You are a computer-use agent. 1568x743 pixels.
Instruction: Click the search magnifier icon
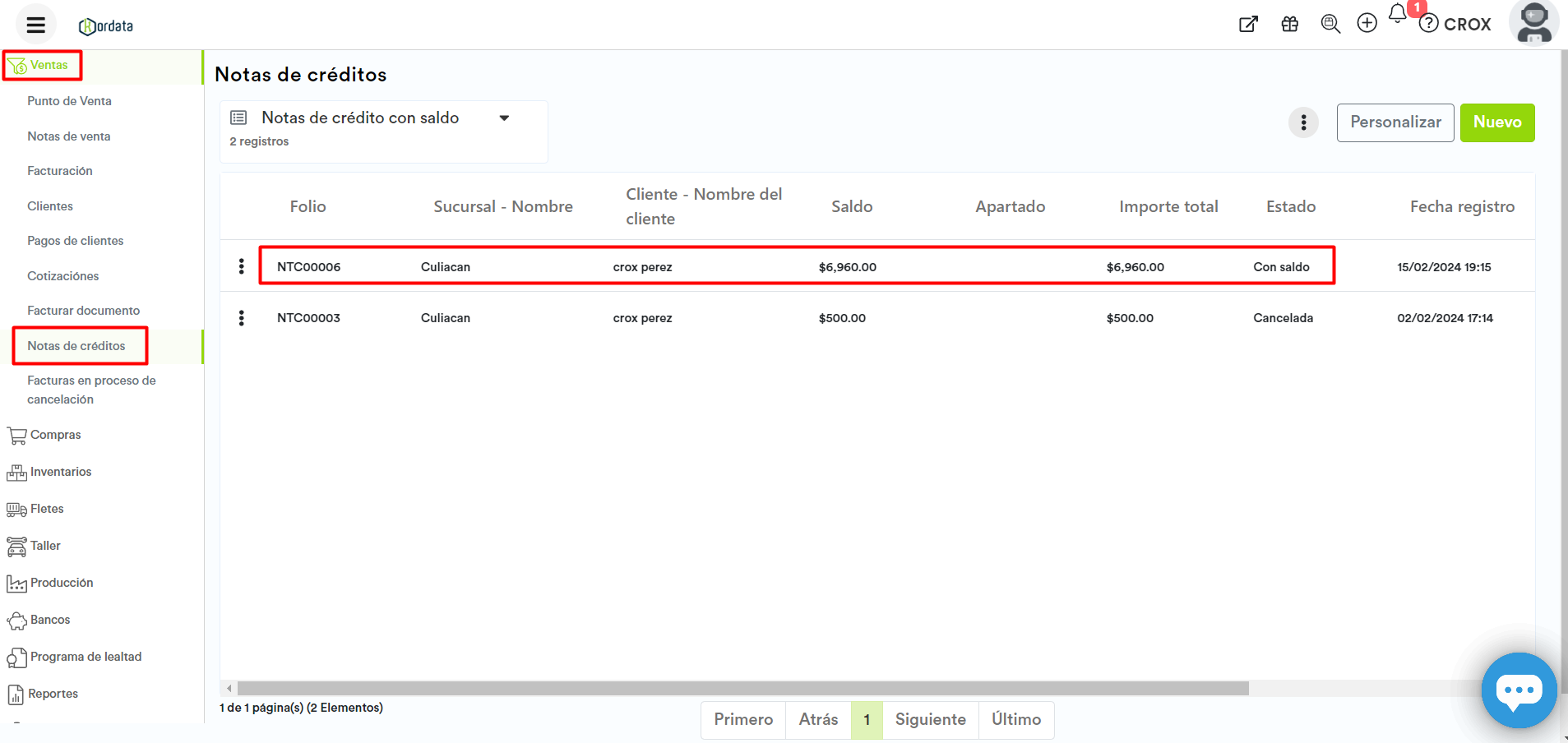[1330, 25]
